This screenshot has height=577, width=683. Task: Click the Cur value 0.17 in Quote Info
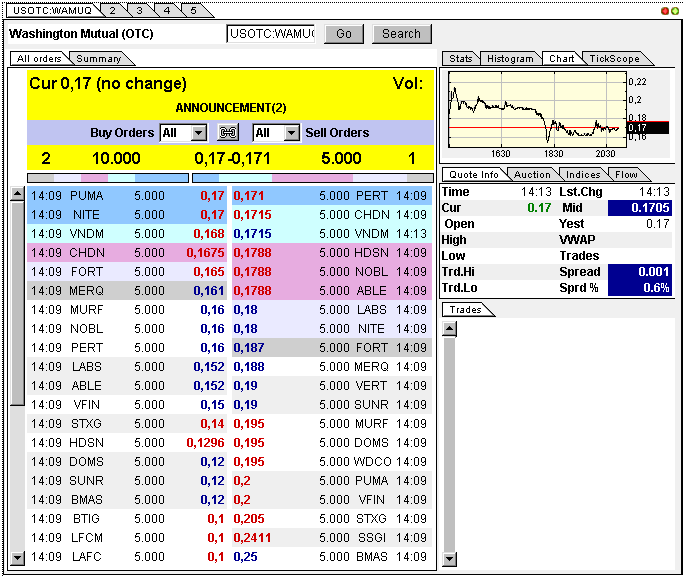pyautogui.click(x=539, y=208)
